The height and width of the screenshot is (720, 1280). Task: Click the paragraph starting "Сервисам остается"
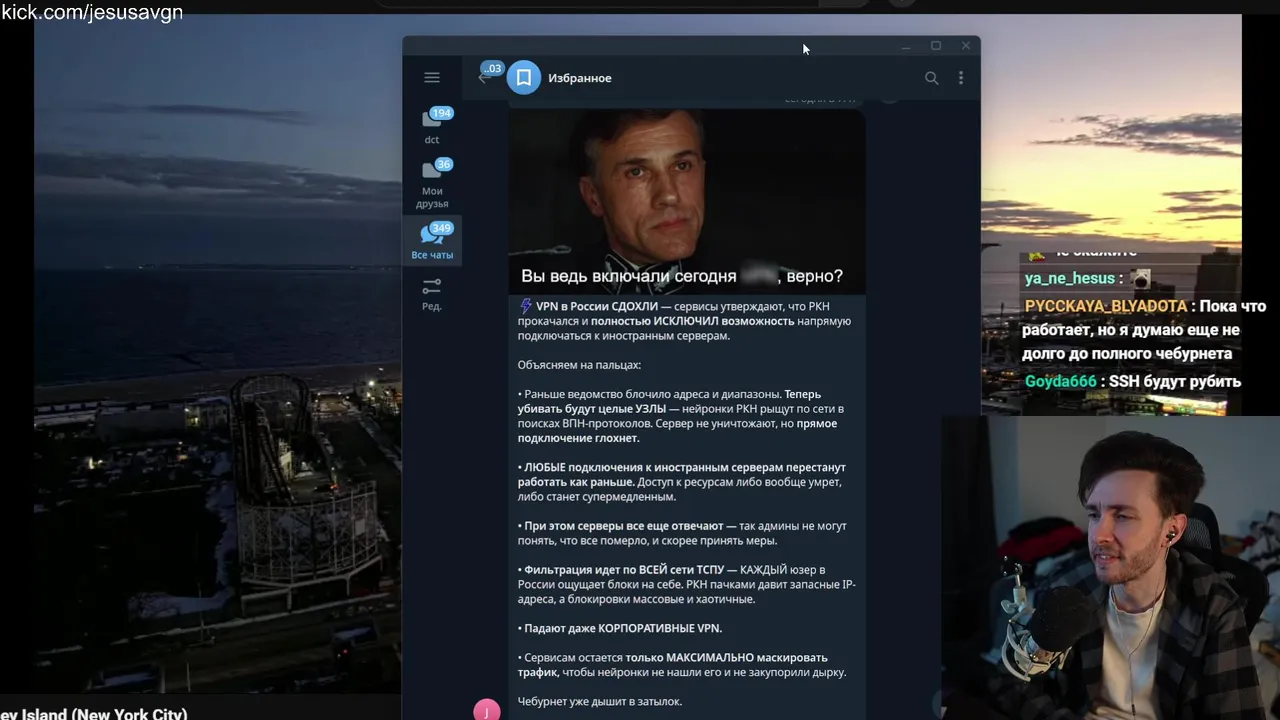(682, 665)
